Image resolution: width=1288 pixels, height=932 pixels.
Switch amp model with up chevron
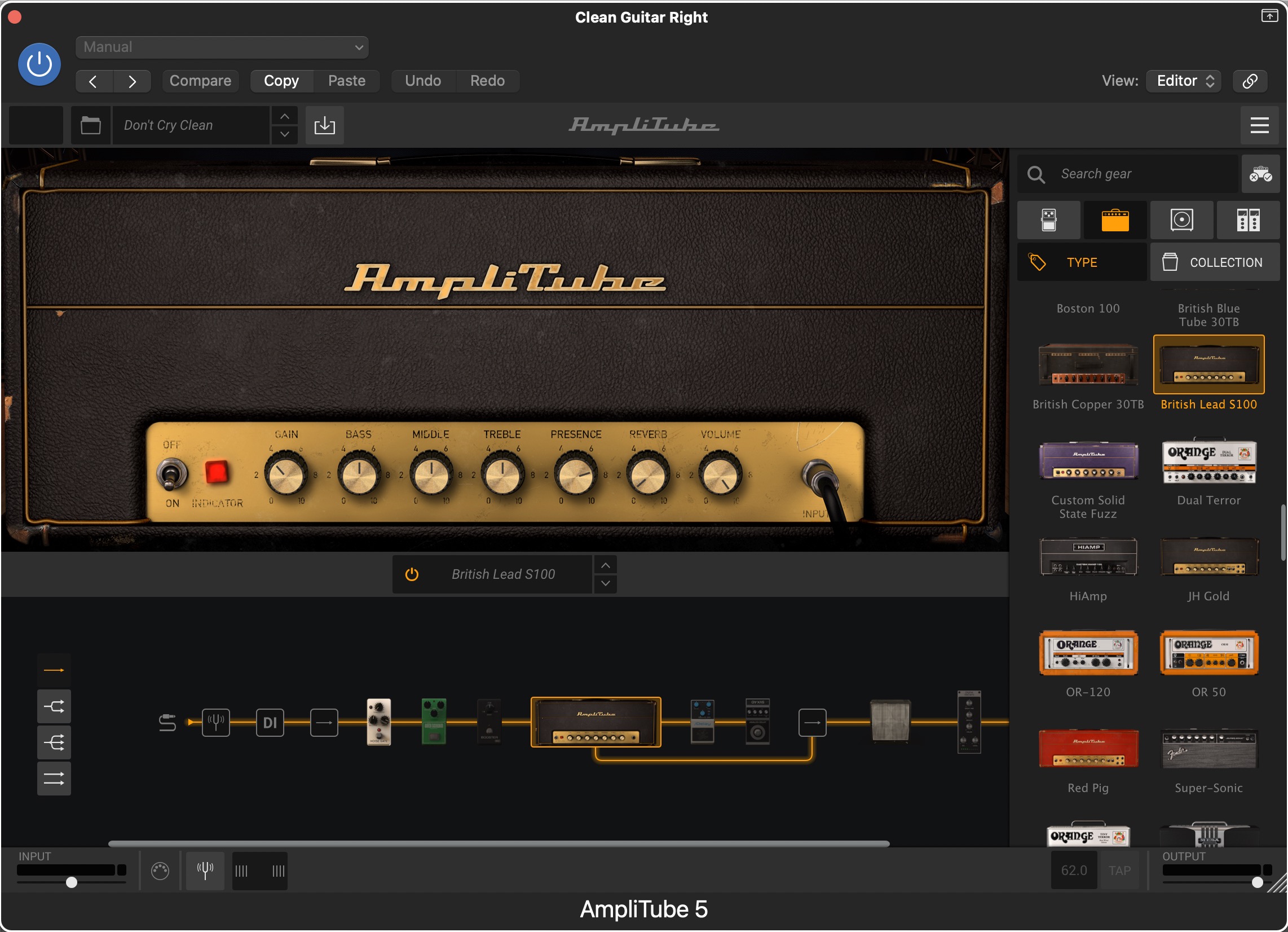click(x=606, y=565)
